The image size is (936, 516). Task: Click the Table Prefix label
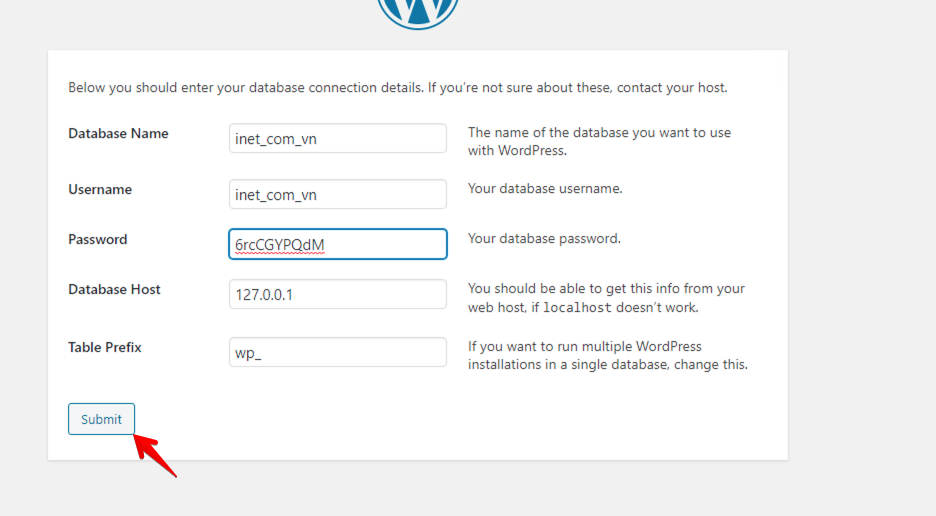105,348
